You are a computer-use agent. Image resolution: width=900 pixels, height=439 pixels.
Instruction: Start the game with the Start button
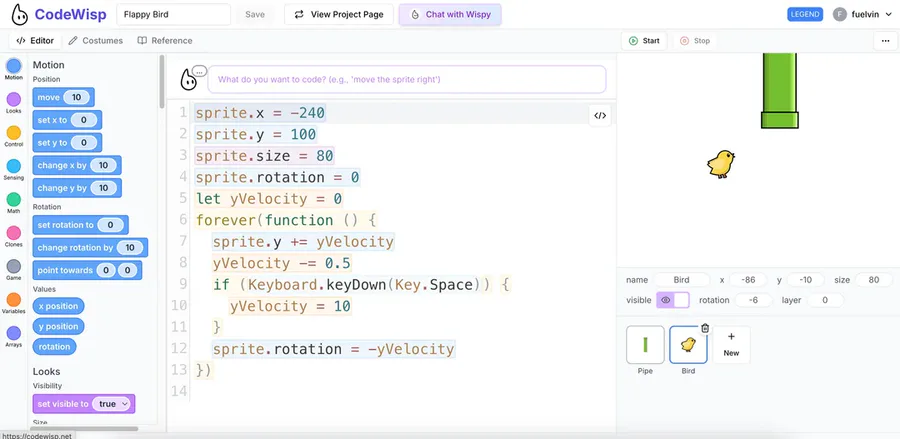(644, 41)
